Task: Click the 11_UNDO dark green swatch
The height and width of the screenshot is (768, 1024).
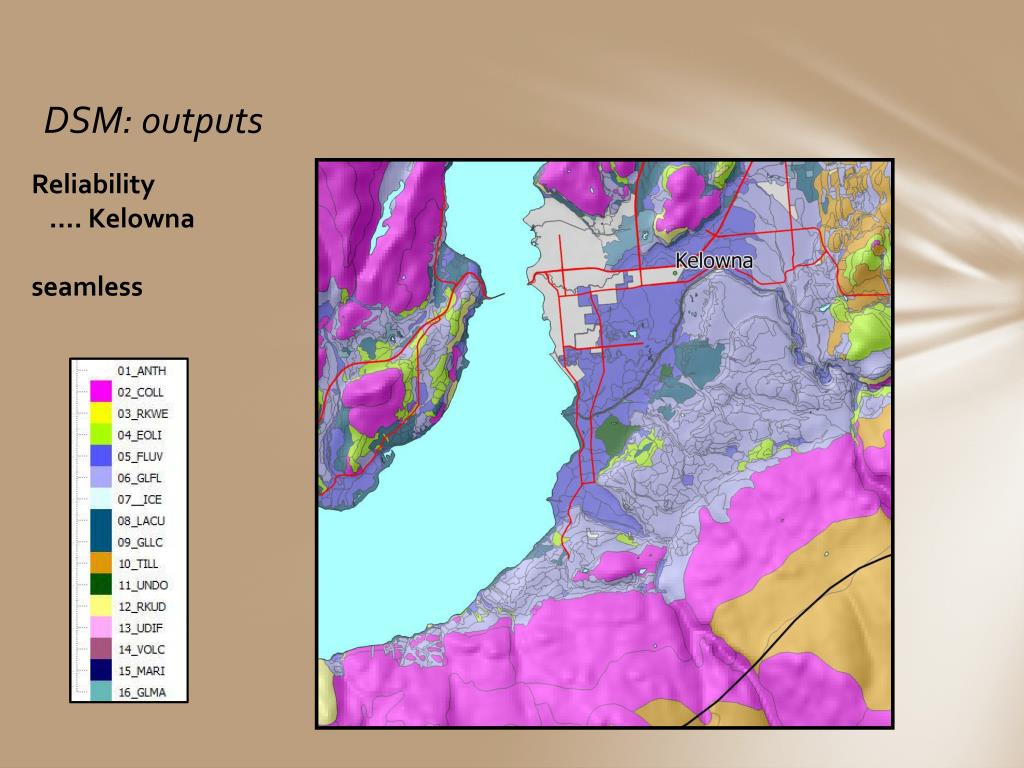Action: point(101,585)
